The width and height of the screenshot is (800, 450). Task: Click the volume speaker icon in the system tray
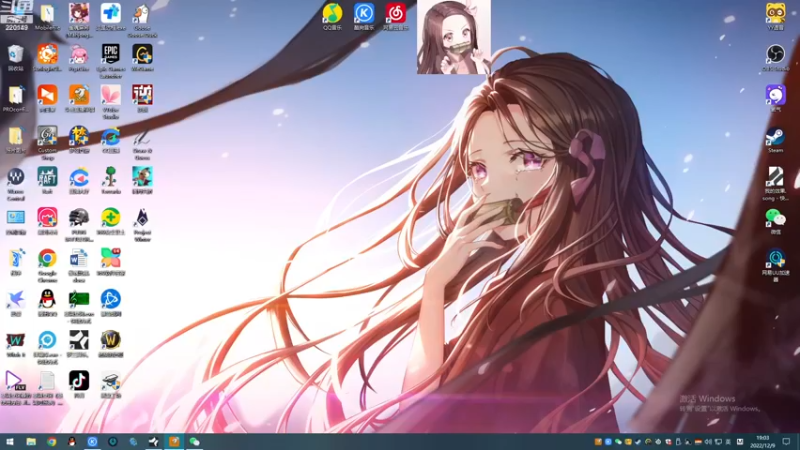708,442
